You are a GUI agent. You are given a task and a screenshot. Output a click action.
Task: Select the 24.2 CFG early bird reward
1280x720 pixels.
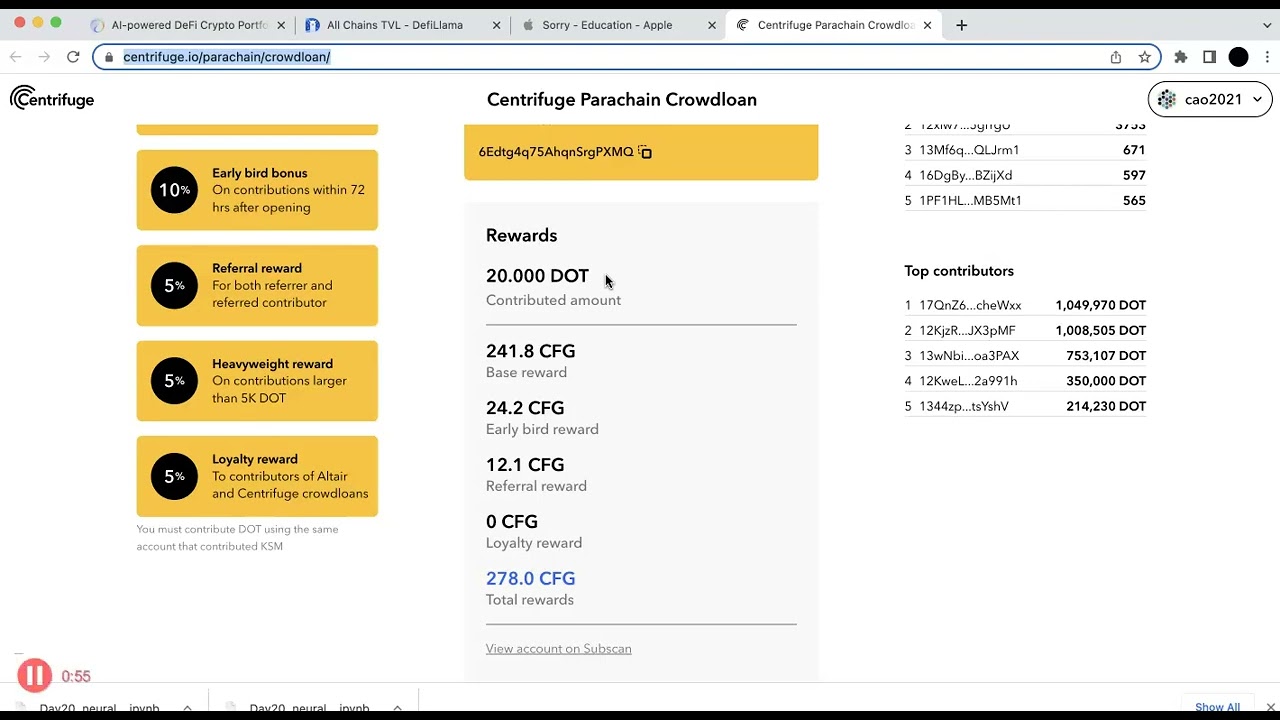(x=525, y=408)
